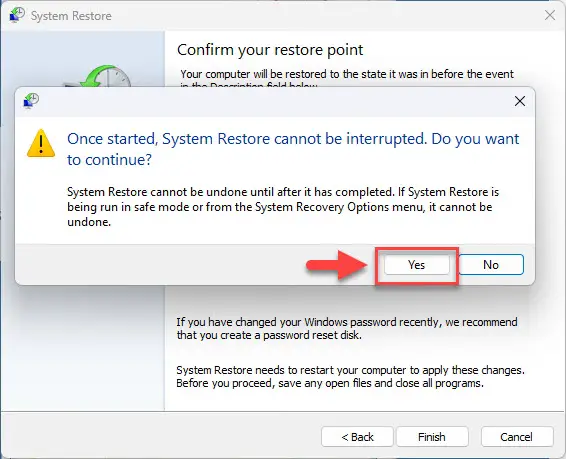Click the 'cannot be undone' explanation paragraph
This screenshot has height=459, width=566.
283,207
